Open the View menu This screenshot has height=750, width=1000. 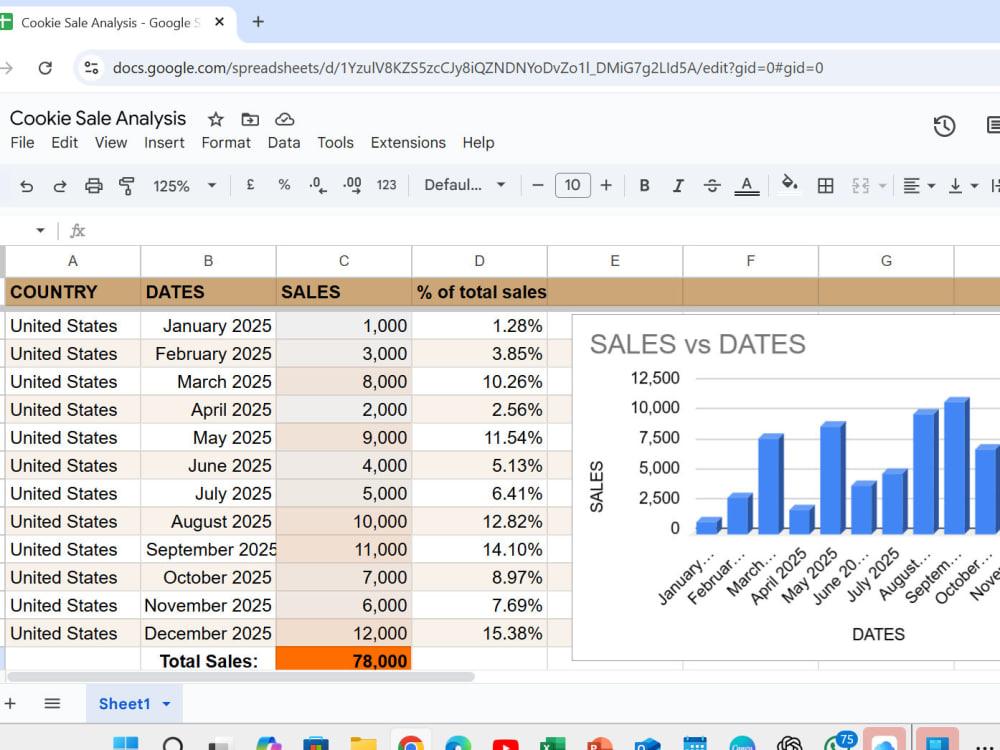tap(111, 143)
